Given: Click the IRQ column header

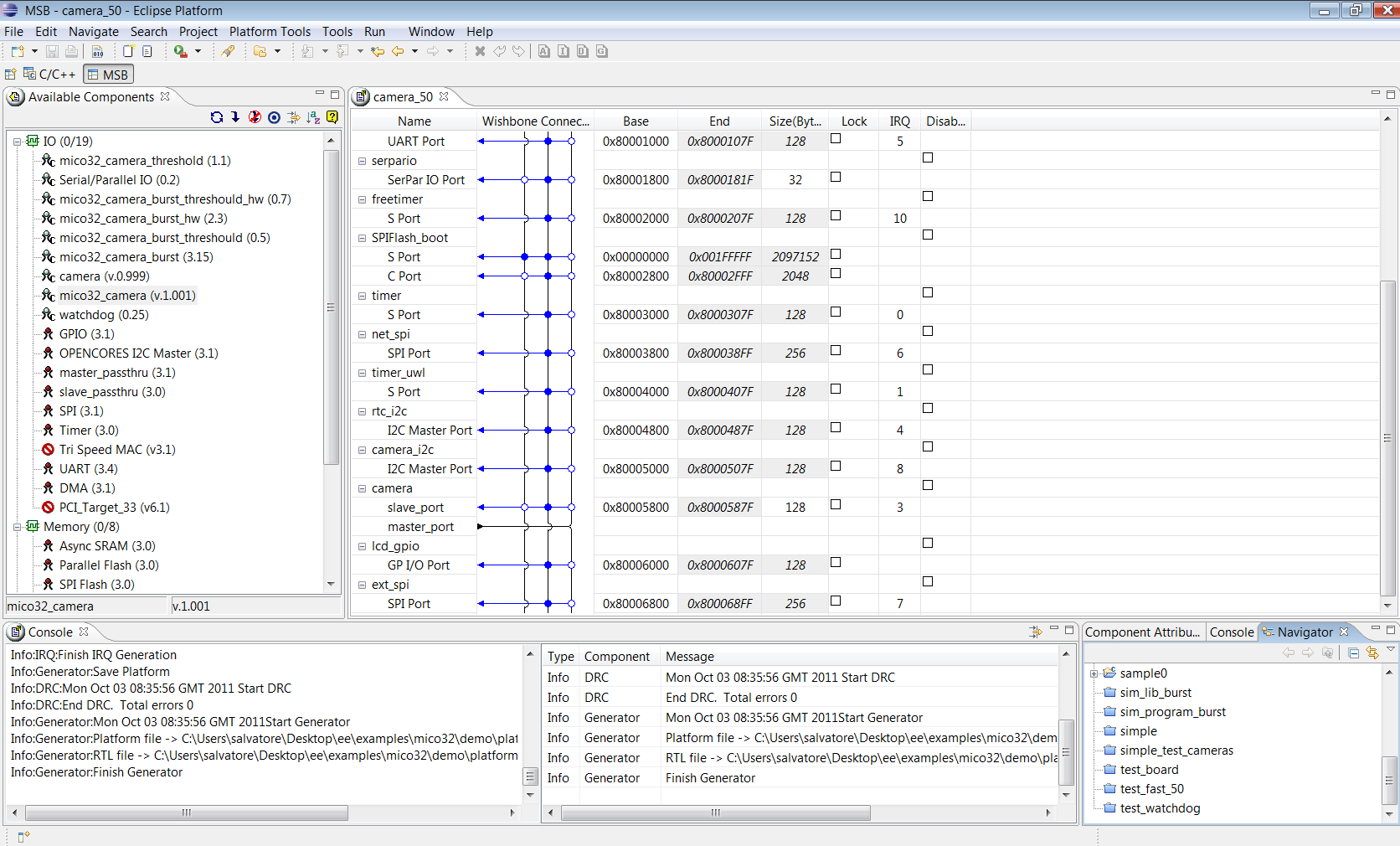Looking at the screenshot, I should [x=900, y=121].
